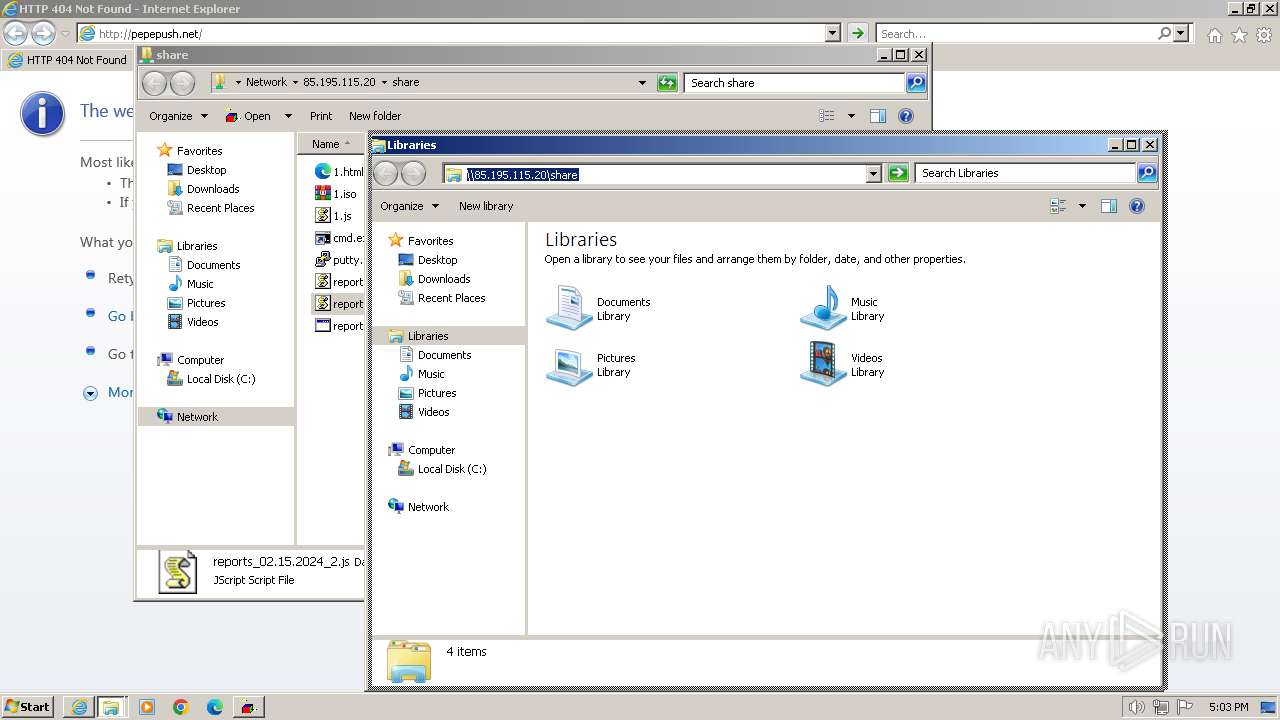Open Chrome from the taskbar
Screen dimensions: 1280x720
pyautogui.click(x=181, y=707)
